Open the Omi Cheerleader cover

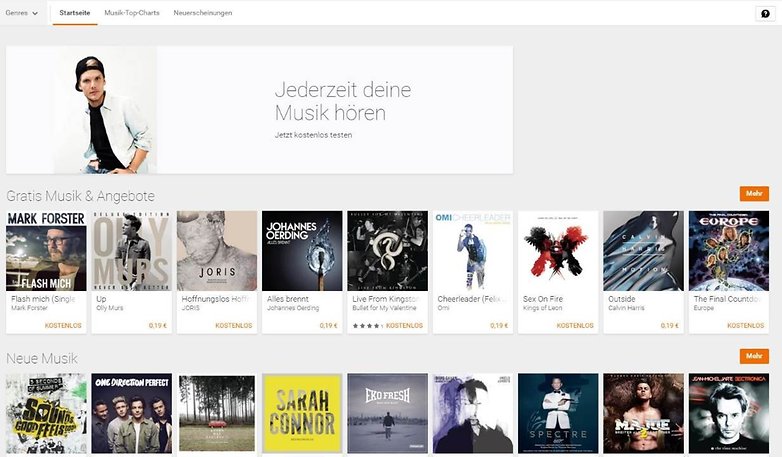473,251
